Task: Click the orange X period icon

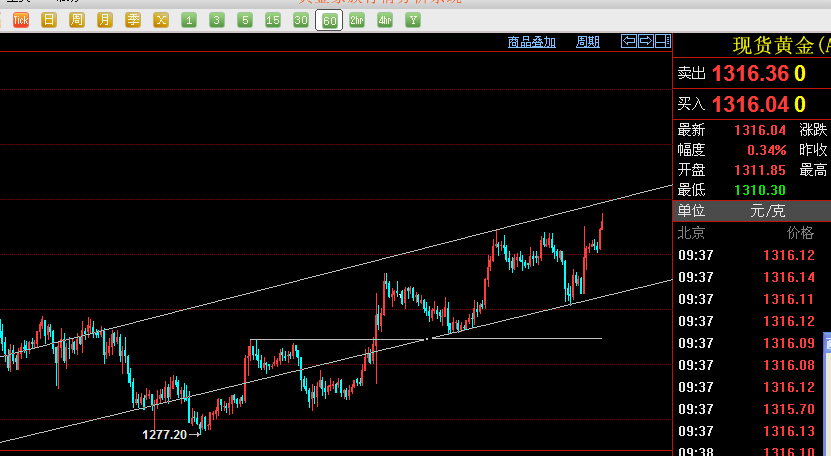Action: click(161, 20)
